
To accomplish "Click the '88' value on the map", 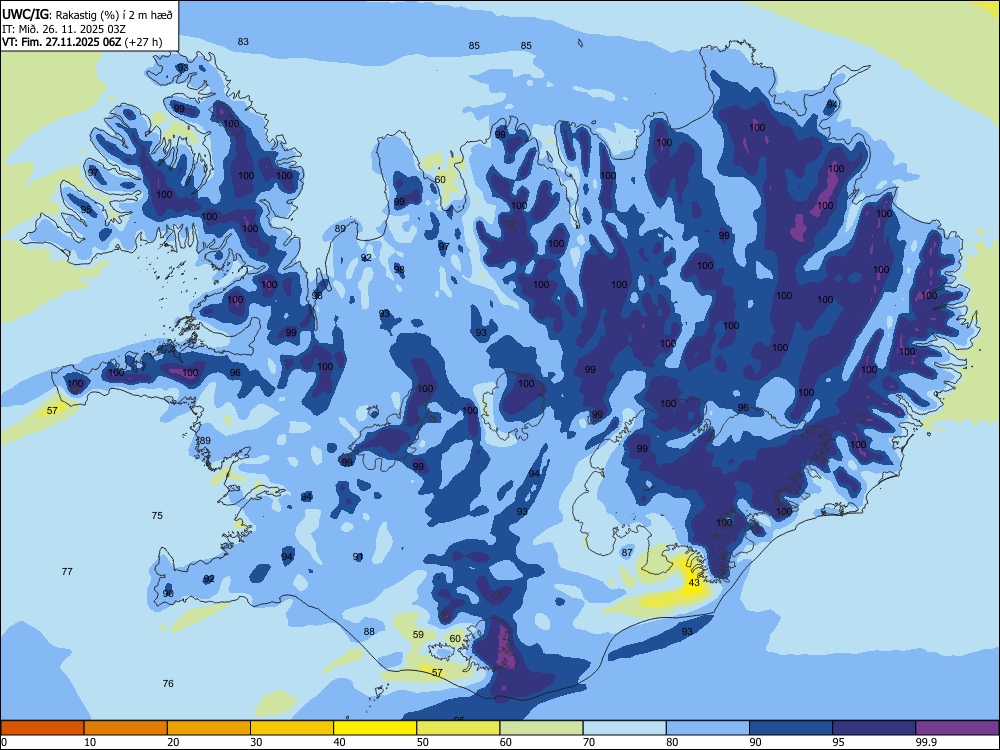I will point(369,631).
